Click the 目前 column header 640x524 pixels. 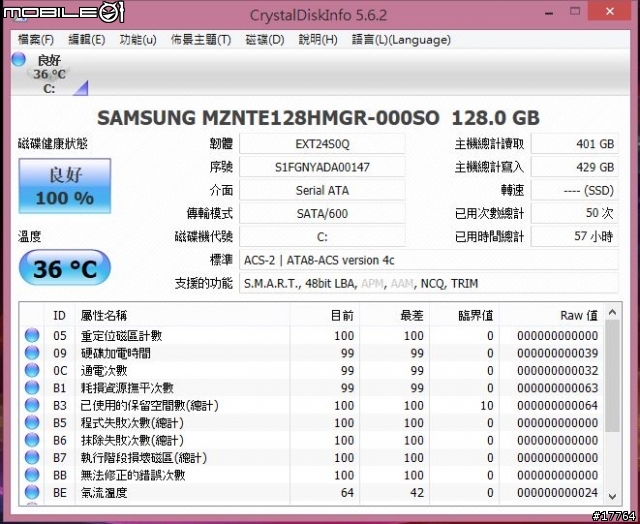pos(325,315)
